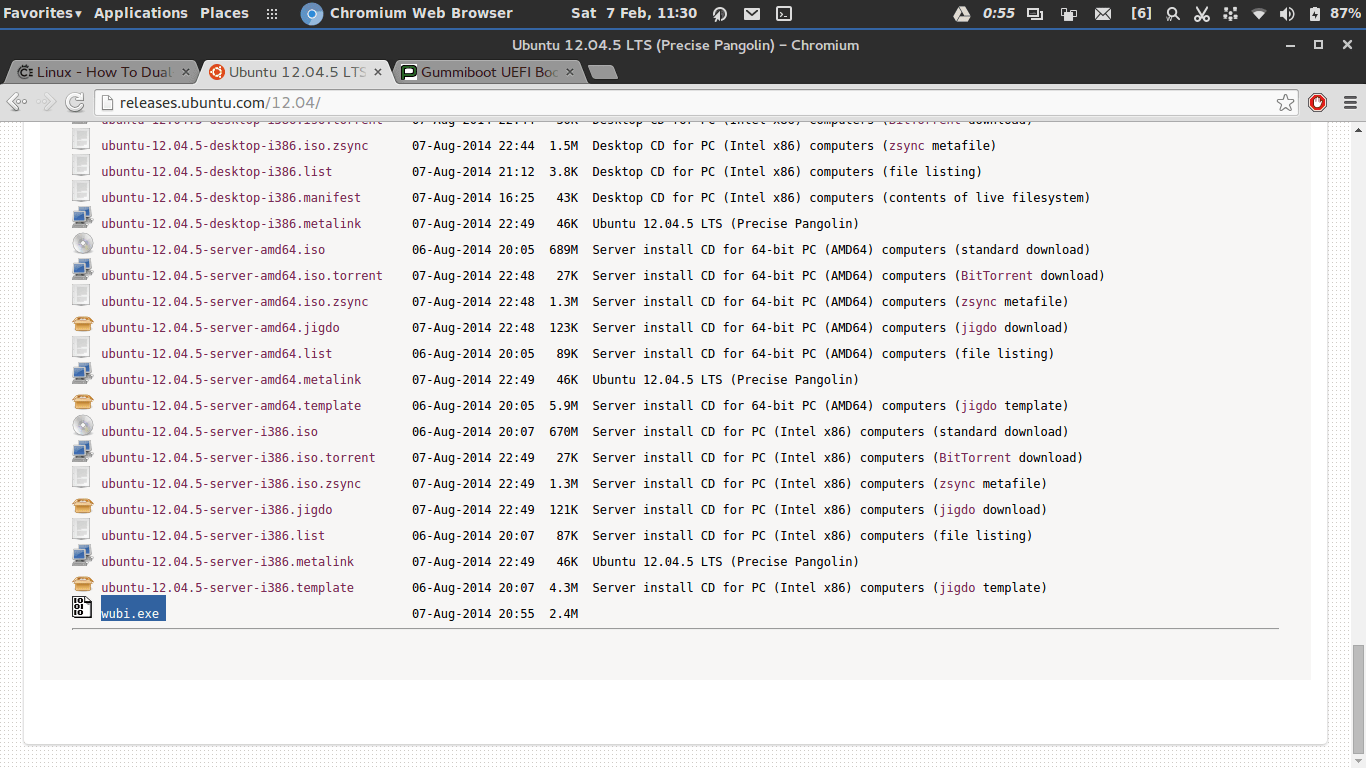Open the Chromium hamburger menu
This screenshot has width=1366, height=768.
click(1350, 102)
